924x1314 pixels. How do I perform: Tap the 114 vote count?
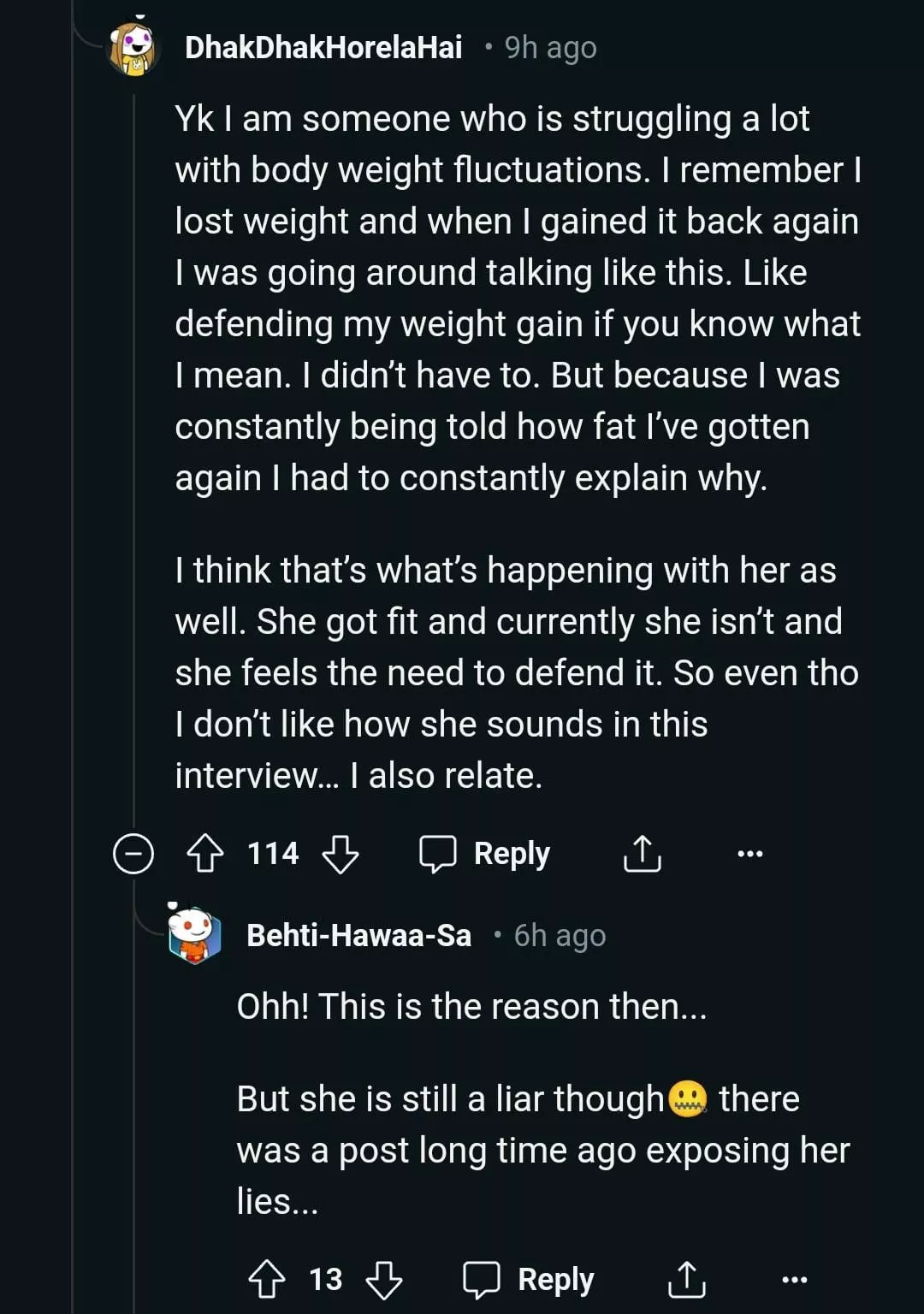click(x=273, y=854)
